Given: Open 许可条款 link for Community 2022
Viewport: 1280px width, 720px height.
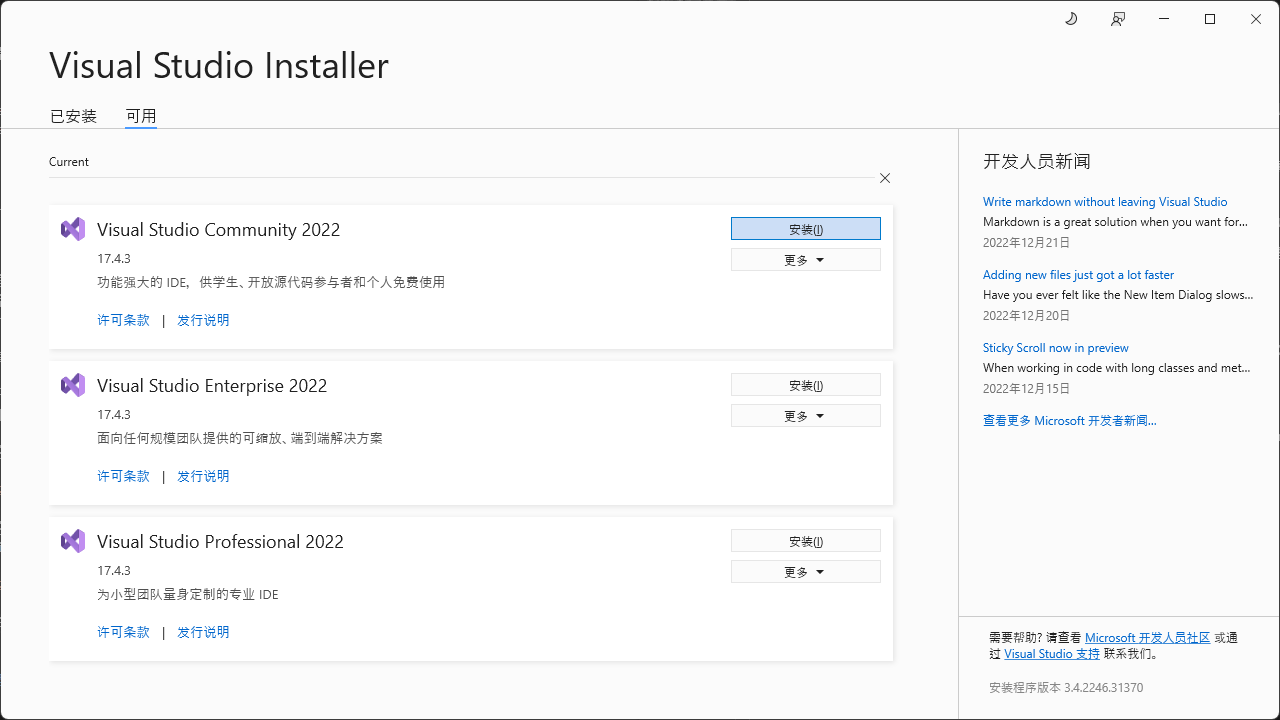Looking at the screenshot, I should coord(123,320).
